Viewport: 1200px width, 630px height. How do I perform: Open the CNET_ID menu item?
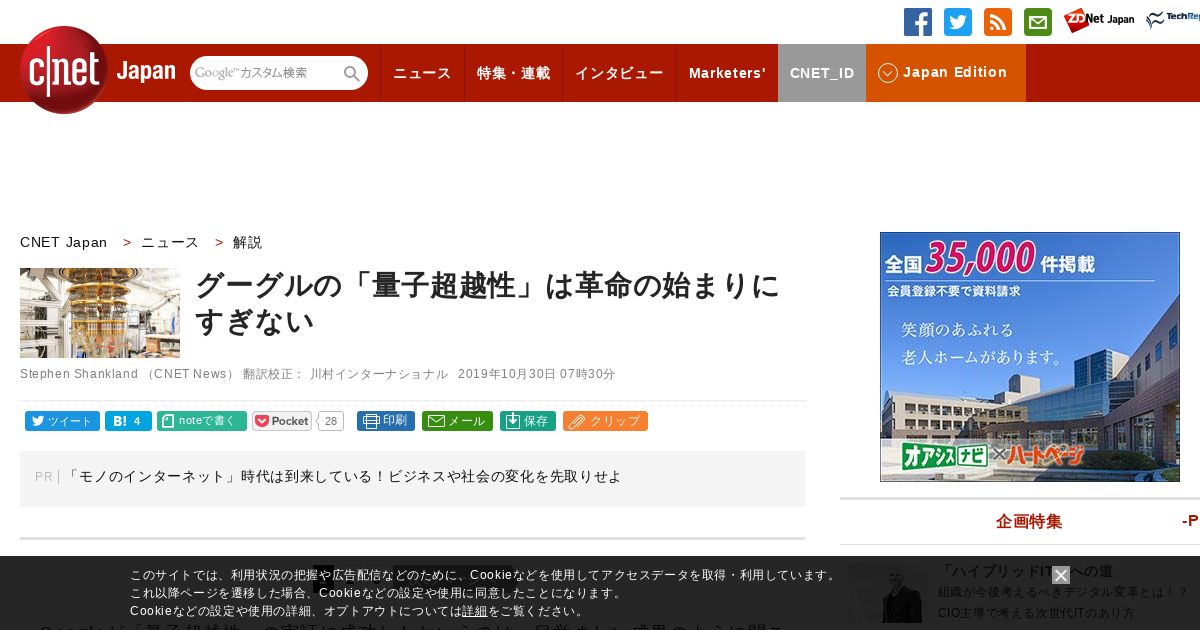click(822, 73)
